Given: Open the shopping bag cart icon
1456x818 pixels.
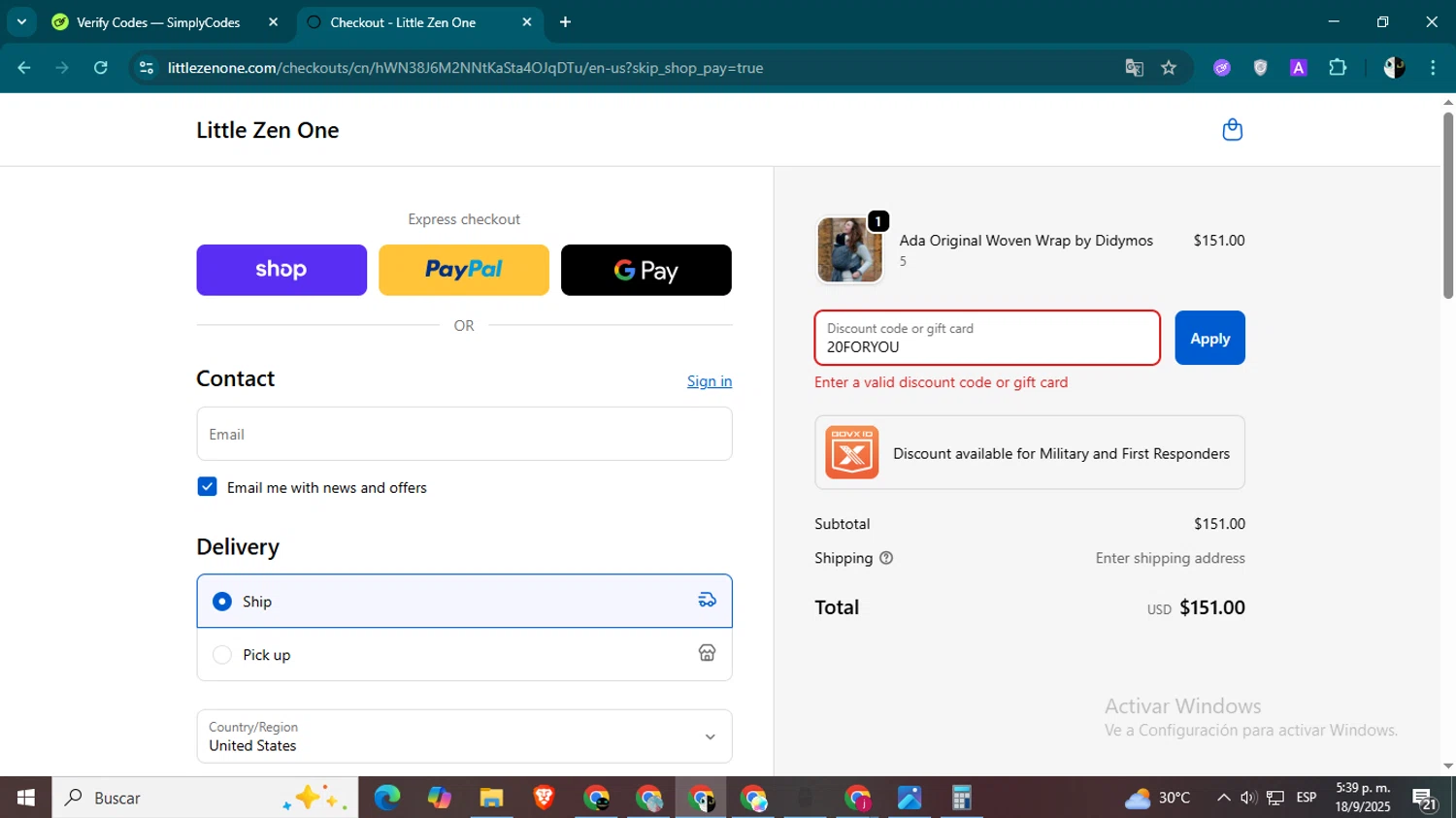Looking at the screenshot, I should tap(1232, 130).
